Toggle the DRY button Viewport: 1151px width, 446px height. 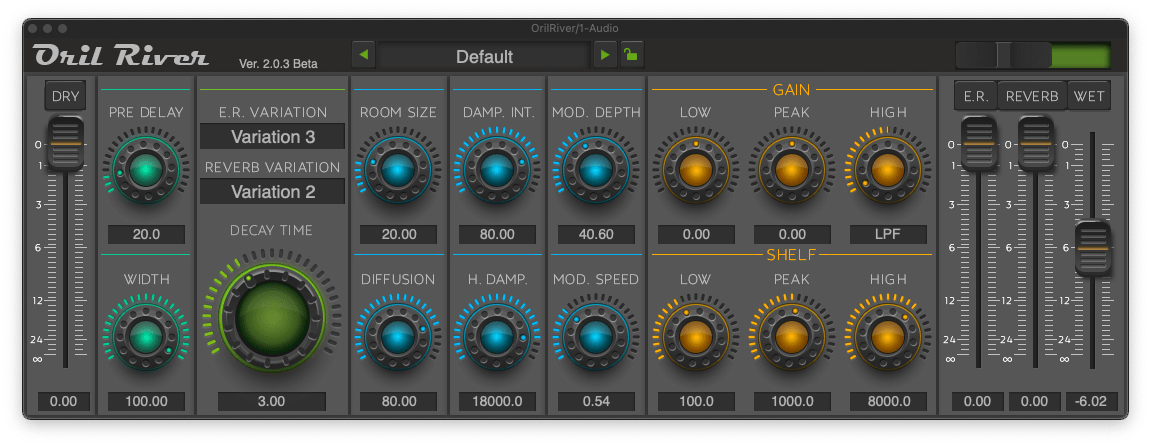tap(65, 96)
